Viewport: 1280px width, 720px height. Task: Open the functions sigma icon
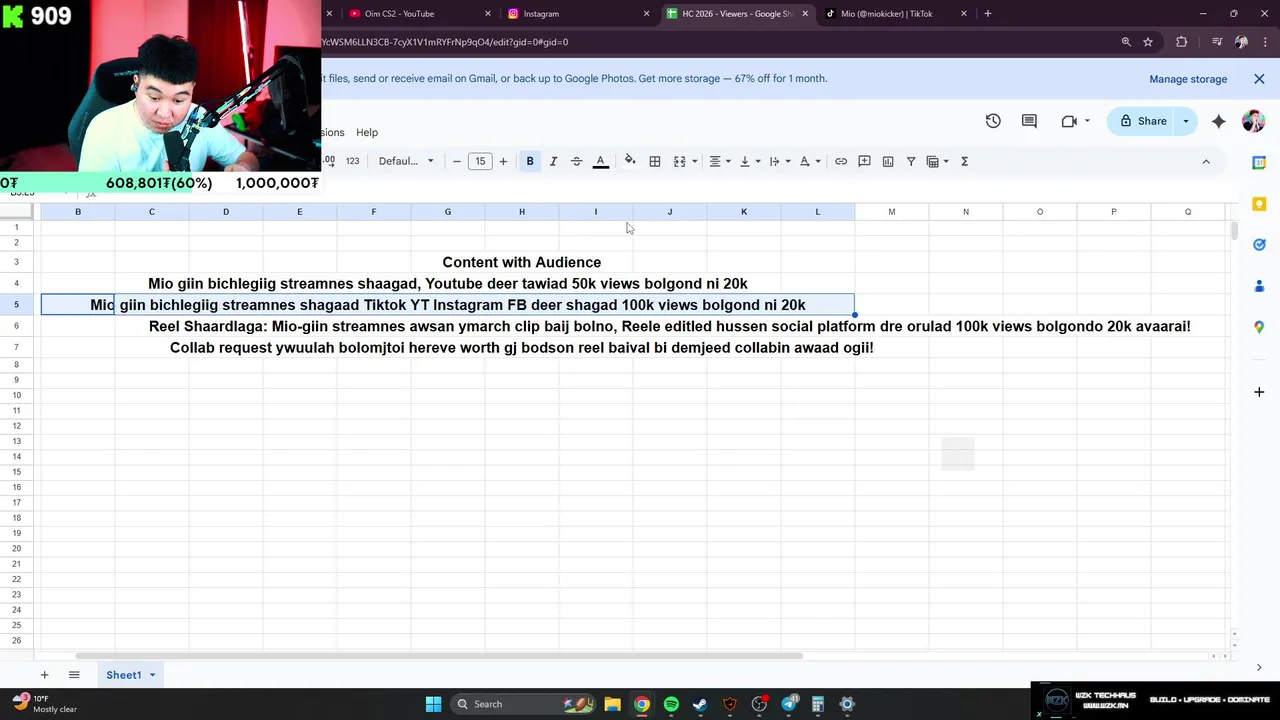point(965,161)
